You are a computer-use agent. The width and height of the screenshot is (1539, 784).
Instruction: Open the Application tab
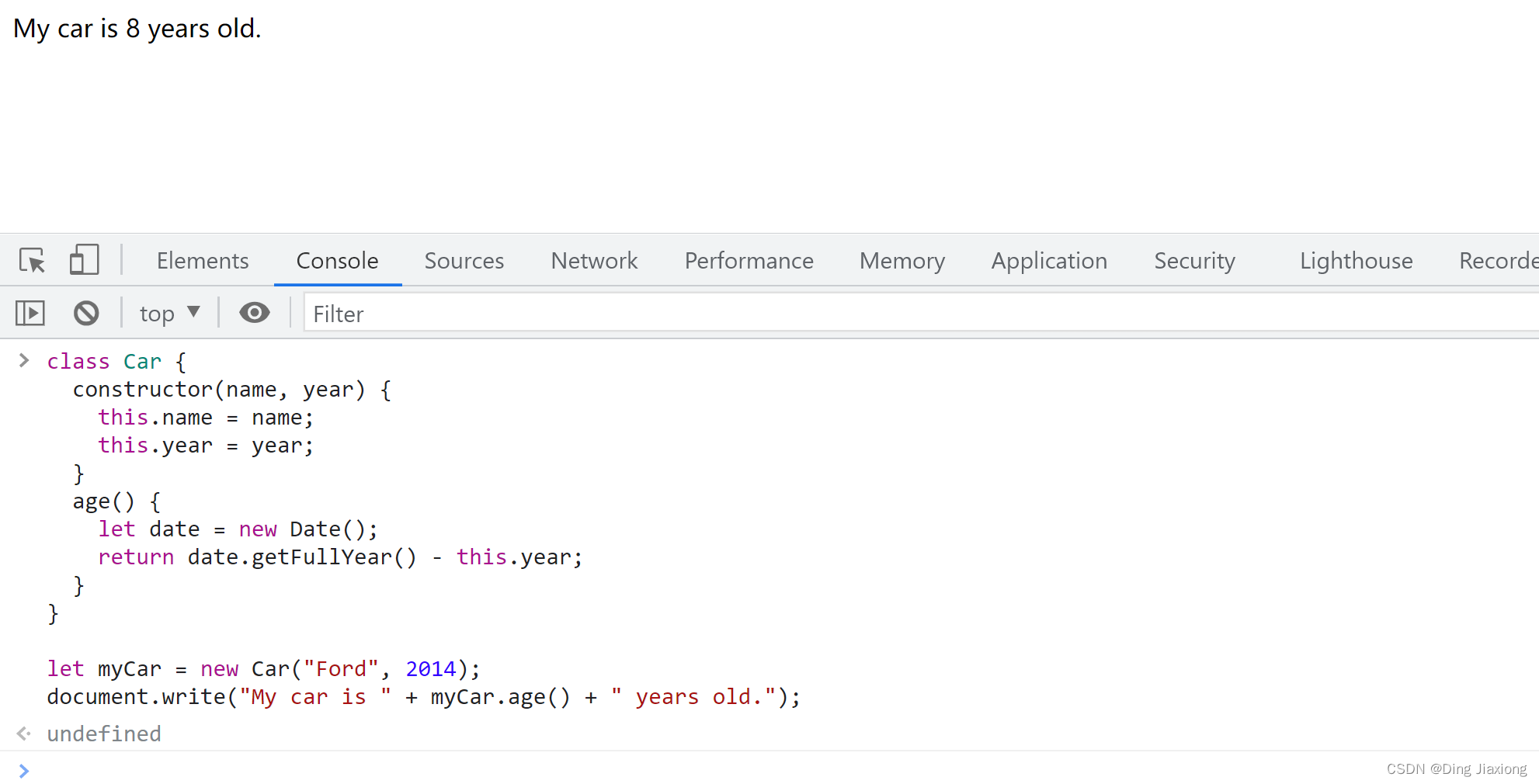pyautogui.click(x=1049, y=261)
